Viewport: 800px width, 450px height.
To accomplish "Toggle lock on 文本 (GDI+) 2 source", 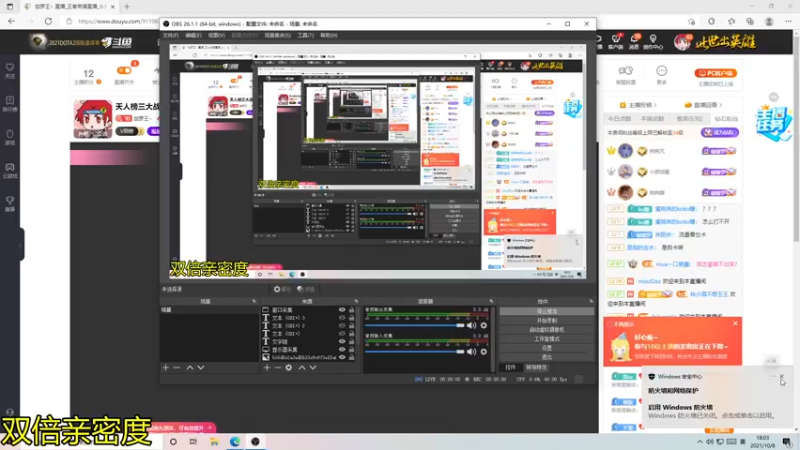I will [352, 326].
